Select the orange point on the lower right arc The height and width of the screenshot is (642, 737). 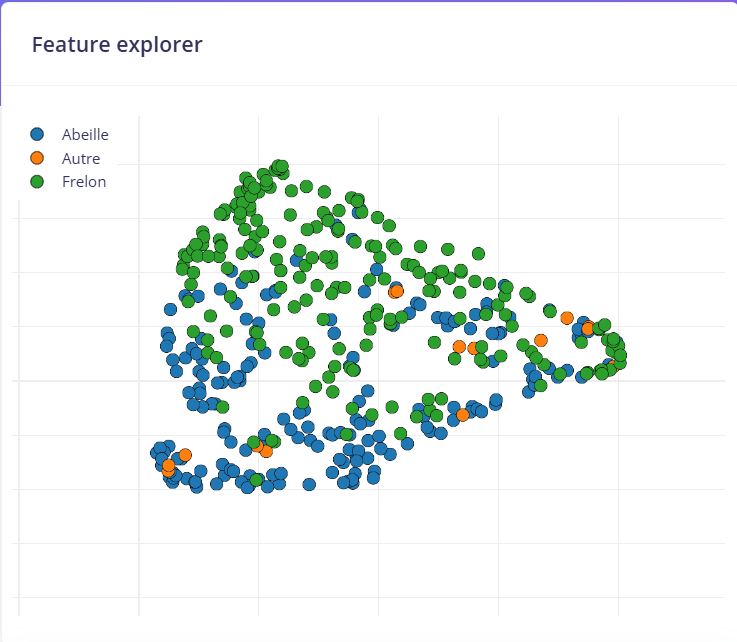tap(463, 414)
